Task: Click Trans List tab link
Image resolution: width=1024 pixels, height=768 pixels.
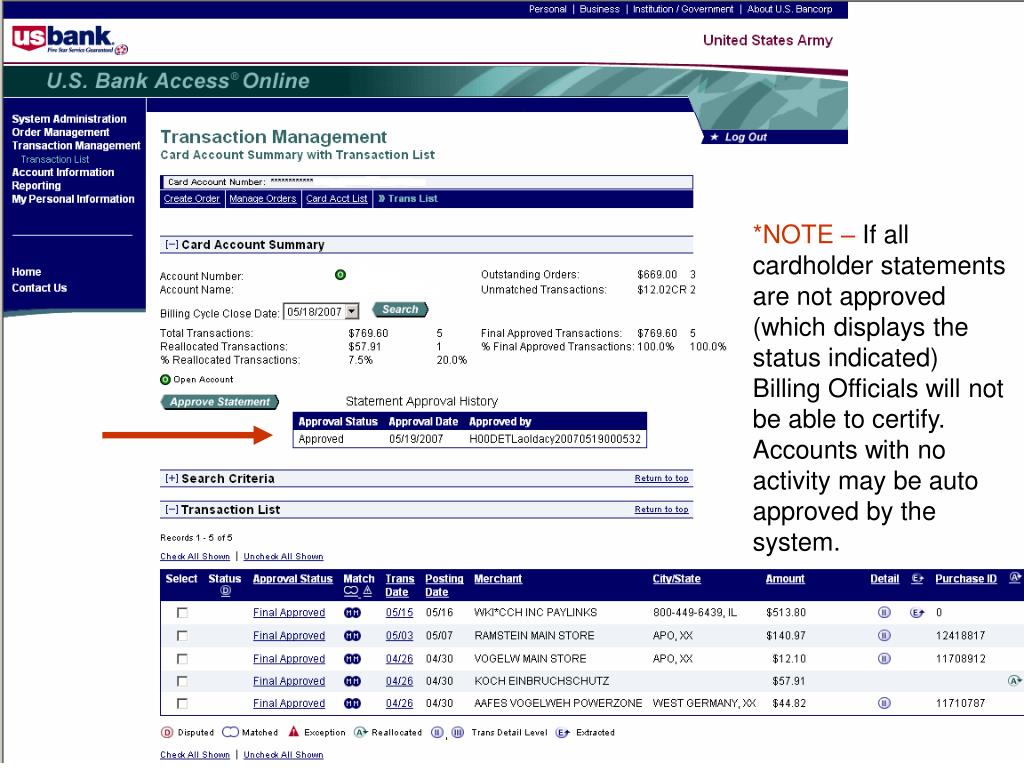Action: (408, 199)
